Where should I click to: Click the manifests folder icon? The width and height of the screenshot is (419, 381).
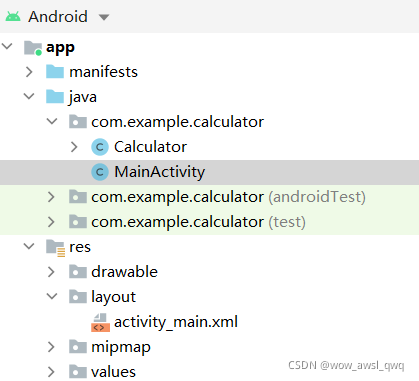[x=55, y=72]
